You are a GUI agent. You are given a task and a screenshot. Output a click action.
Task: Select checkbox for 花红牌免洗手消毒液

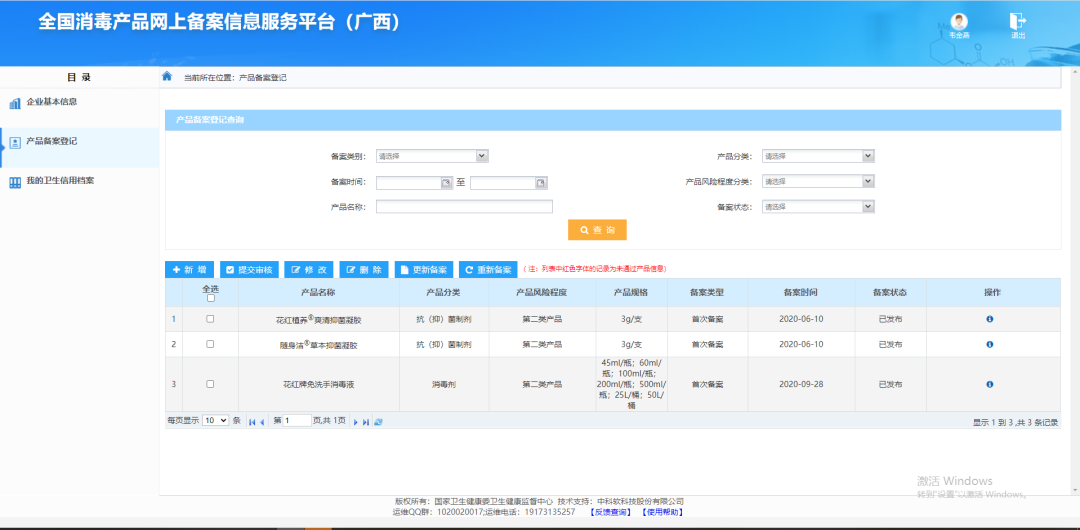[x=210, y=384]
